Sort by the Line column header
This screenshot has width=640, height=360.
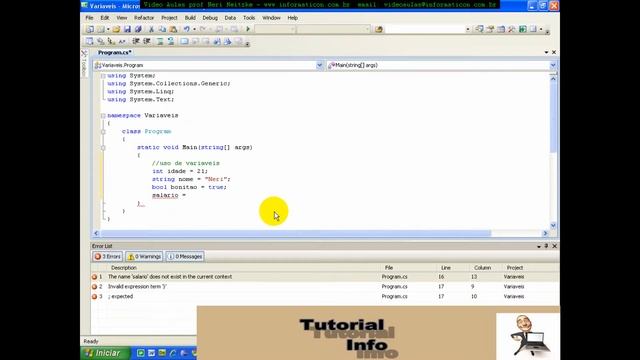pos(446,268)
